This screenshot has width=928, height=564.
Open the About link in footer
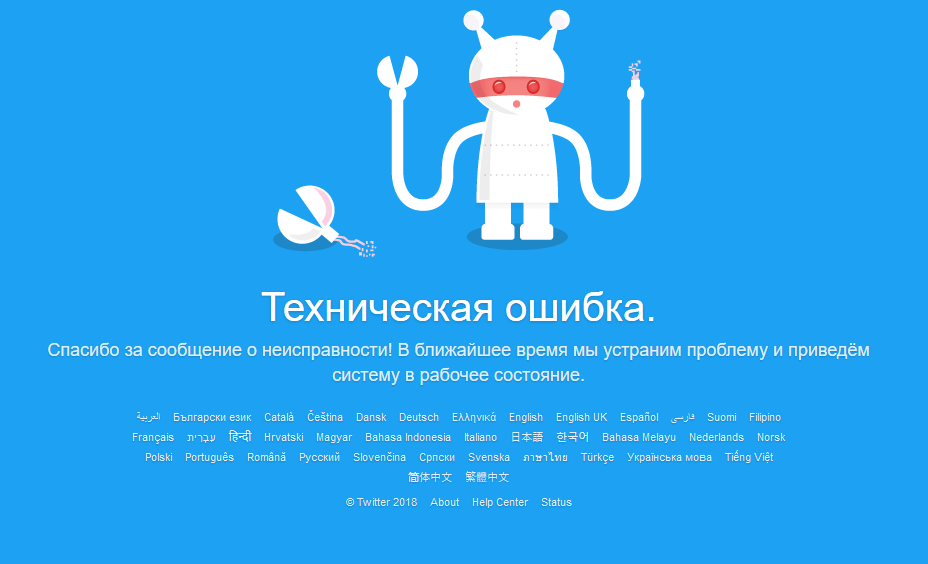[x=444, y=502]
